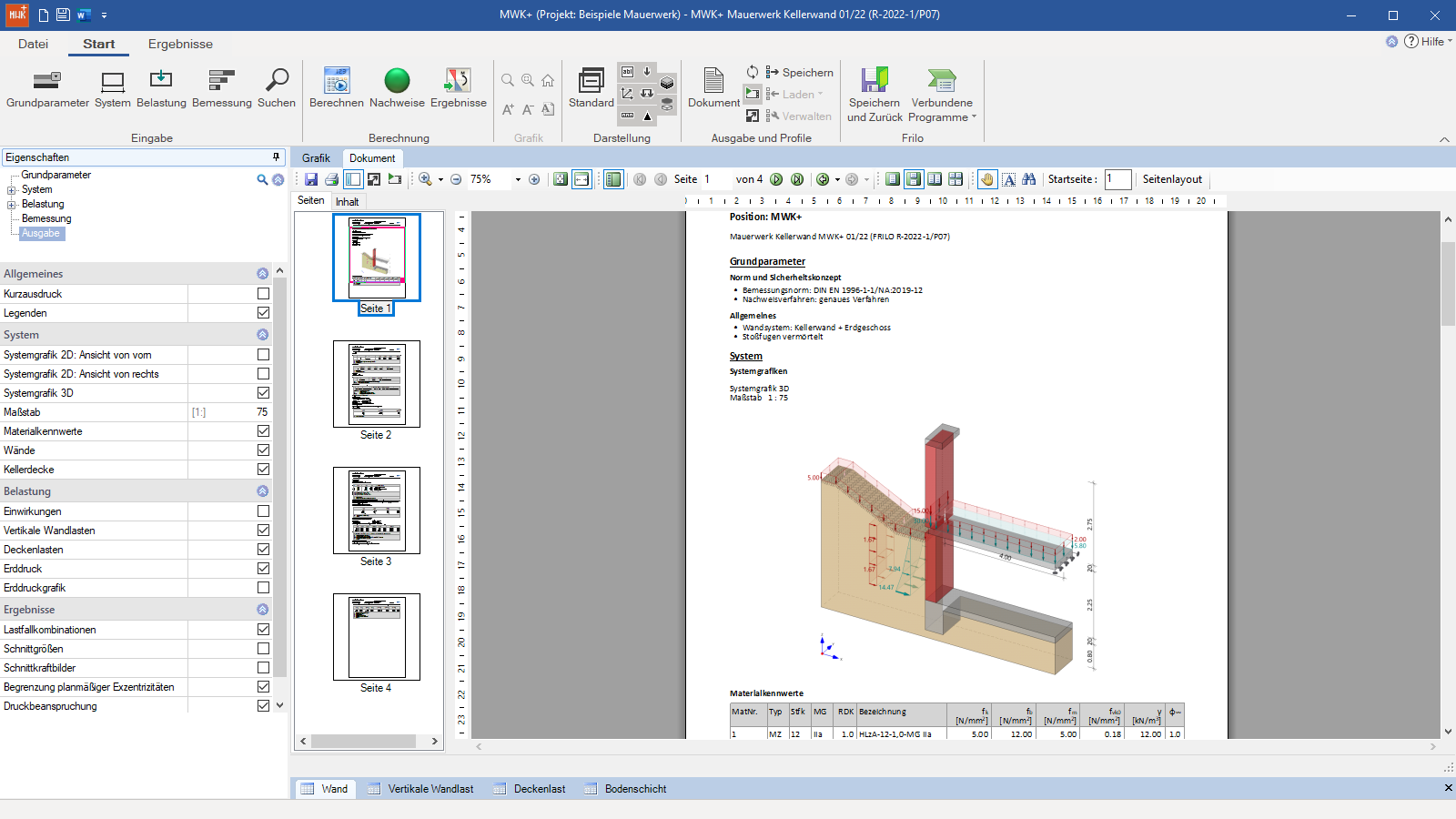Image resolution: width=1456 pixels, height=819 pixels.
Task: Enable the Kurzausdruck checkbox
Action: pos(263,294)
